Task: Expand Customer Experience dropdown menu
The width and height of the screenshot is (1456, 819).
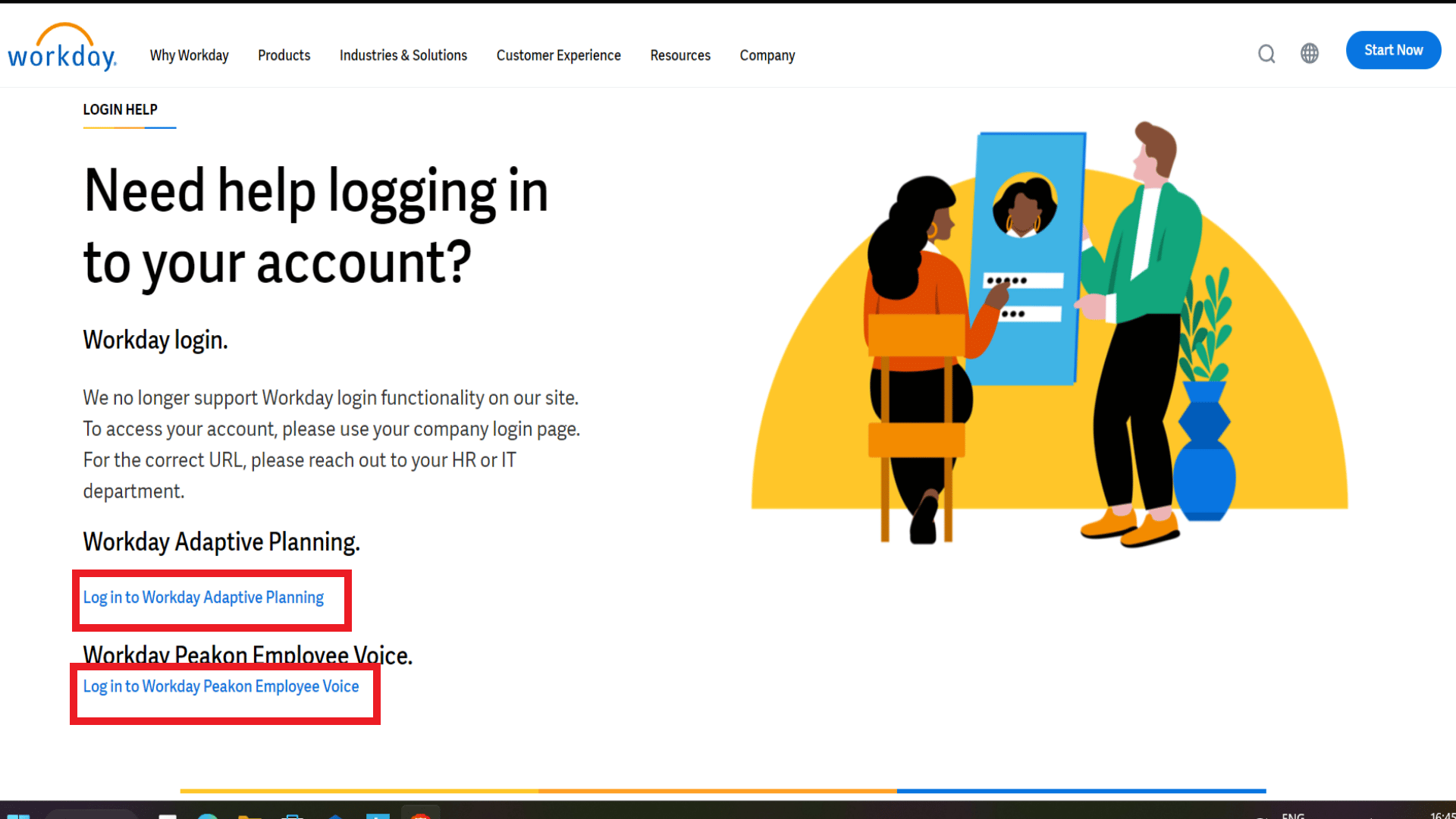Action: (558, 55)
